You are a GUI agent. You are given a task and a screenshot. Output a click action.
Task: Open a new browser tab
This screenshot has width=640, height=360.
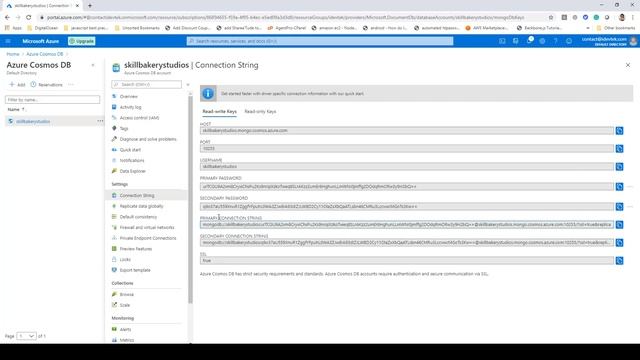click(90, 6)
